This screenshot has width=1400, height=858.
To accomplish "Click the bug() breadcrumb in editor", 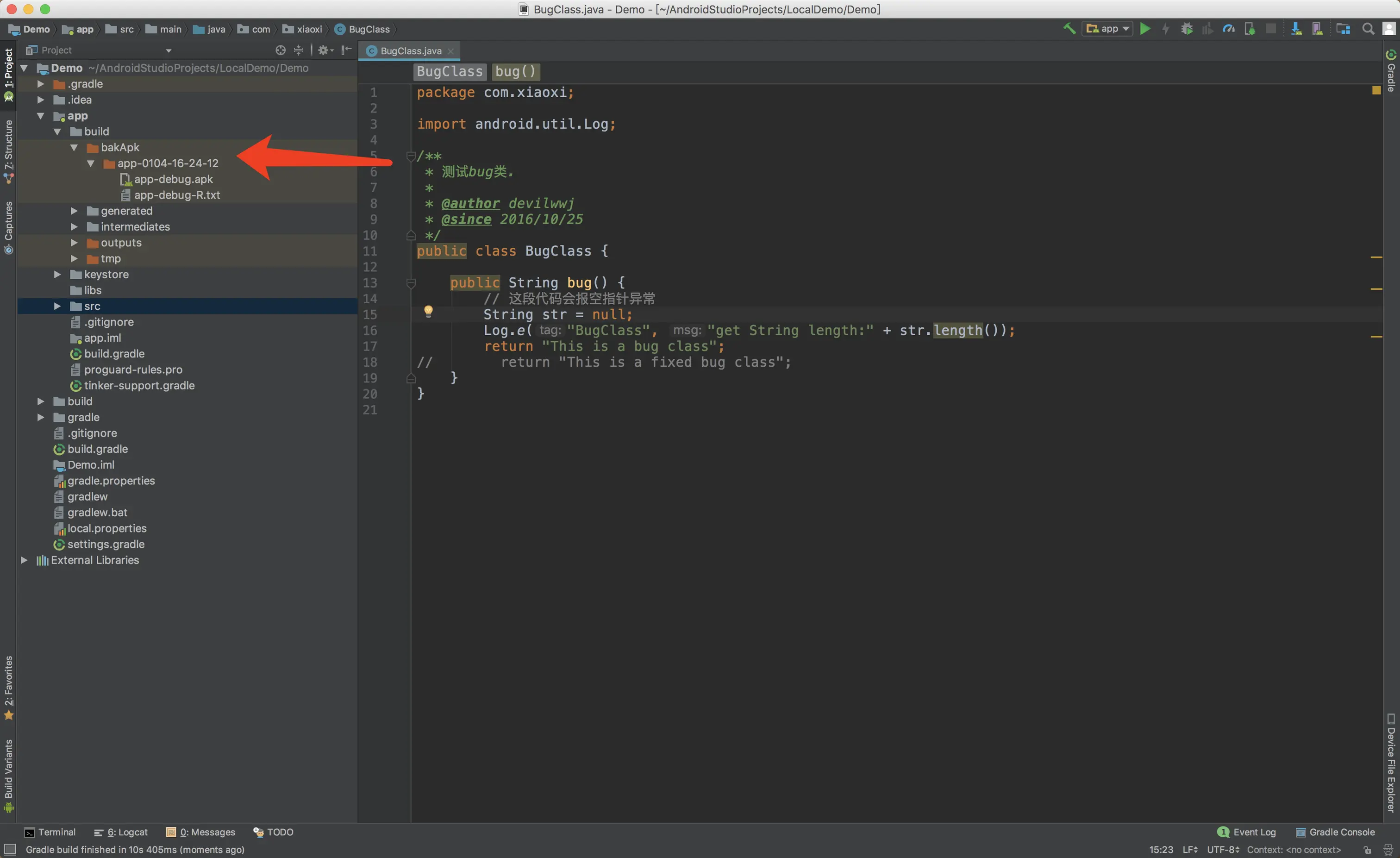I will (x=515, y=72).
